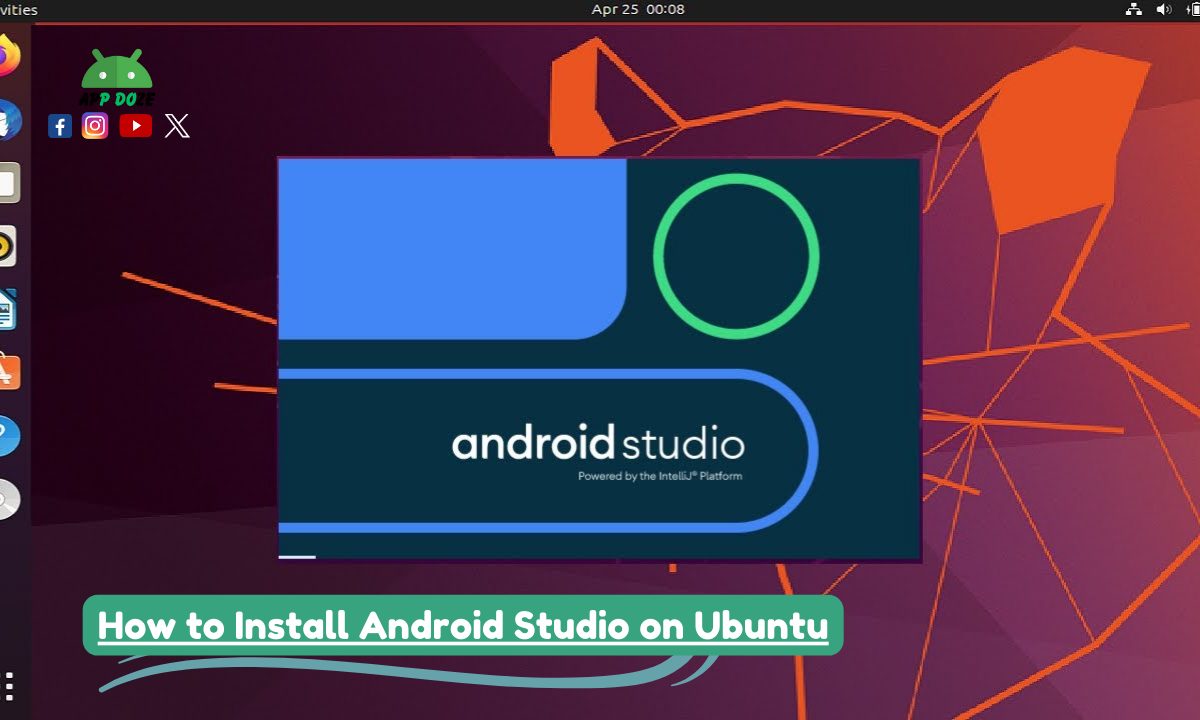Click the splash screen loading progress bar
This screenshot has width=1200, height=720.
[297, 557]
